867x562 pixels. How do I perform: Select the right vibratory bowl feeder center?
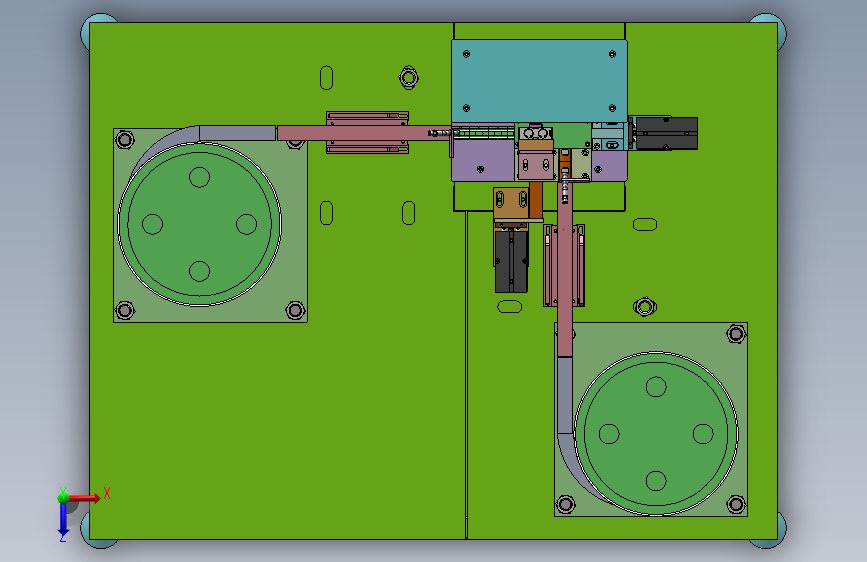coord(656,434)
